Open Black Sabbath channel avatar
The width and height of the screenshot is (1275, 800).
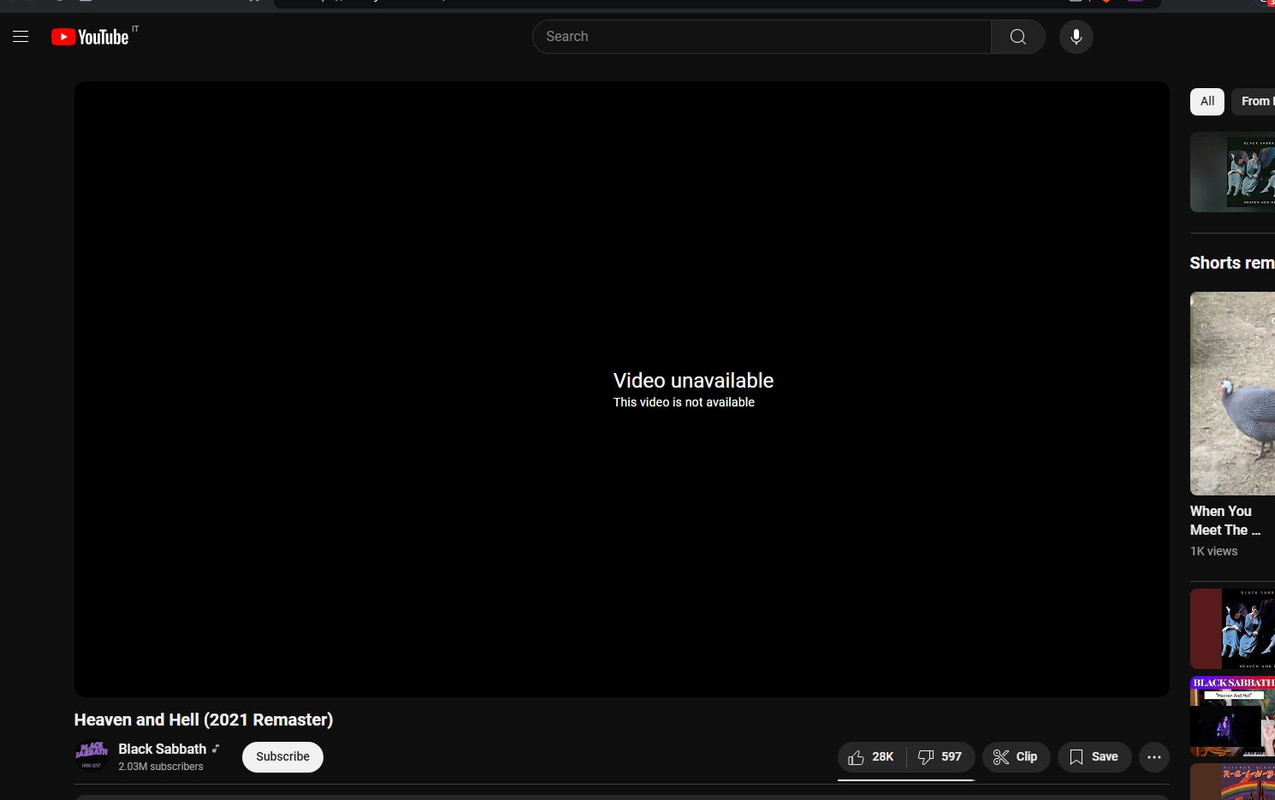[x=91, y=756]
